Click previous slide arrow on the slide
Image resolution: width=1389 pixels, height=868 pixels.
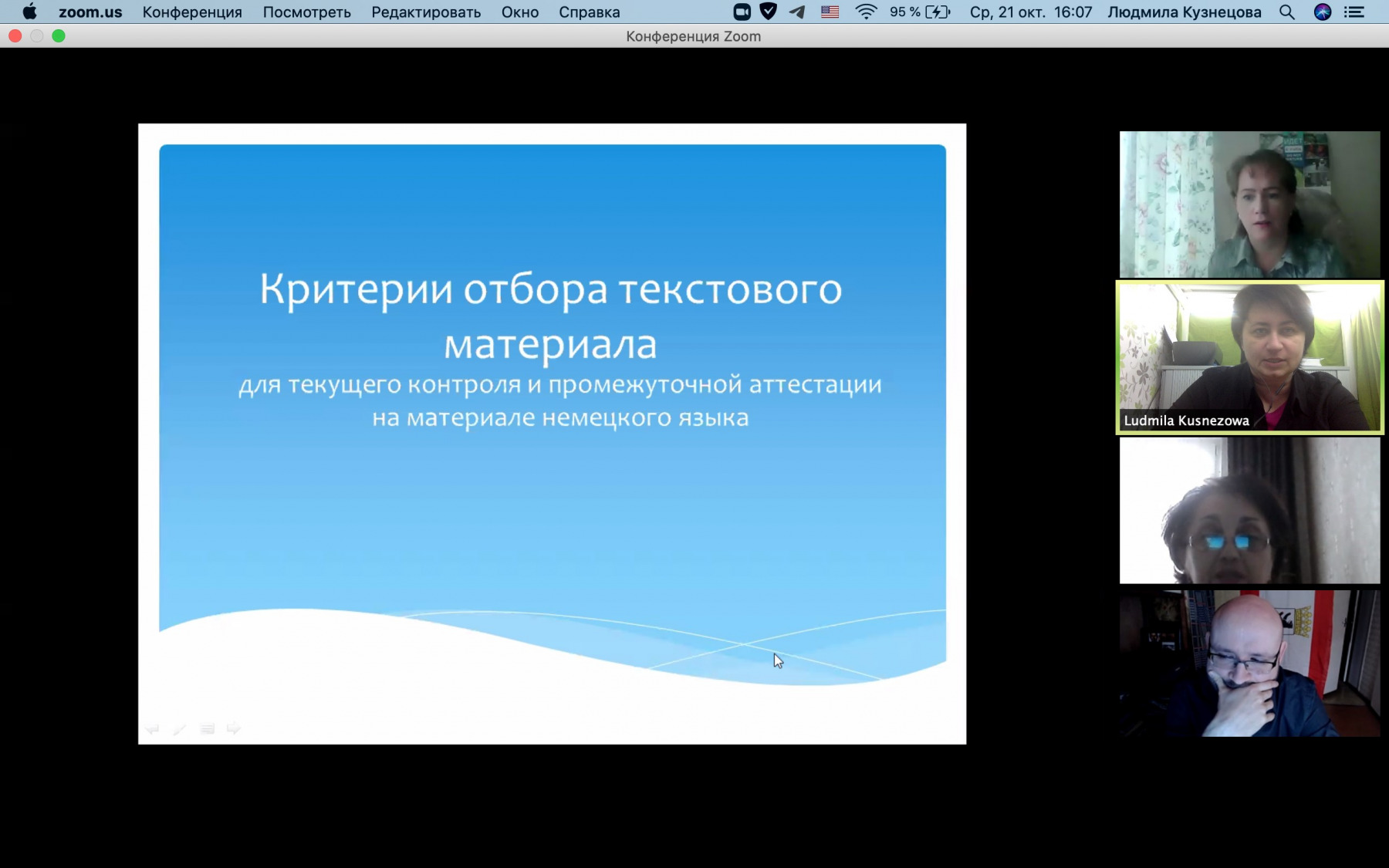tap(152, 728)
